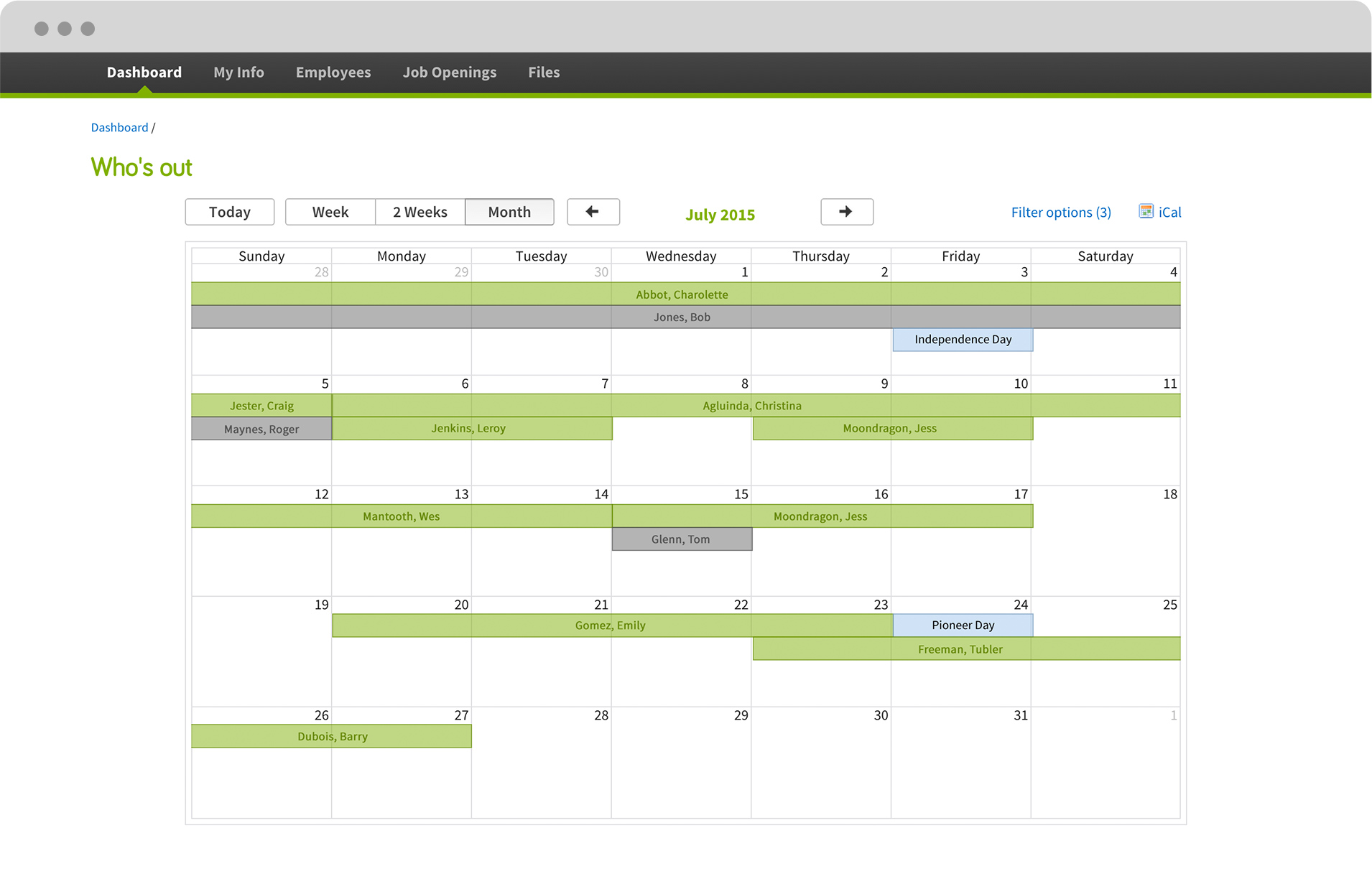Open the My Info tab
The width and height of the screenshot is (1372, 879).
coord(238,73)
